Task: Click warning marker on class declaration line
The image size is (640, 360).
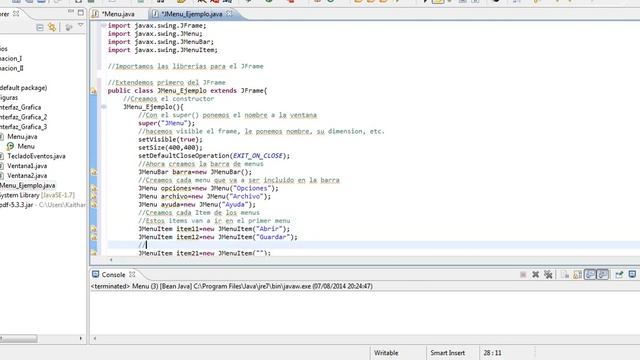Action: [93, 91]
